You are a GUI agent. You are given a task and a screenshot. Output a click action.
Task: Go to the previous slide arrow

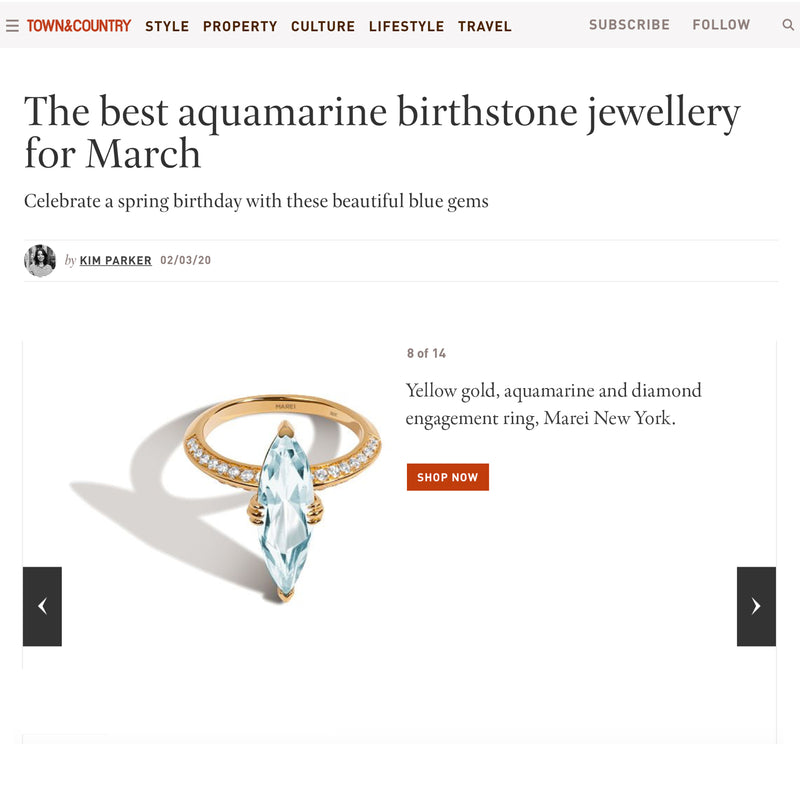click(42, 606)
